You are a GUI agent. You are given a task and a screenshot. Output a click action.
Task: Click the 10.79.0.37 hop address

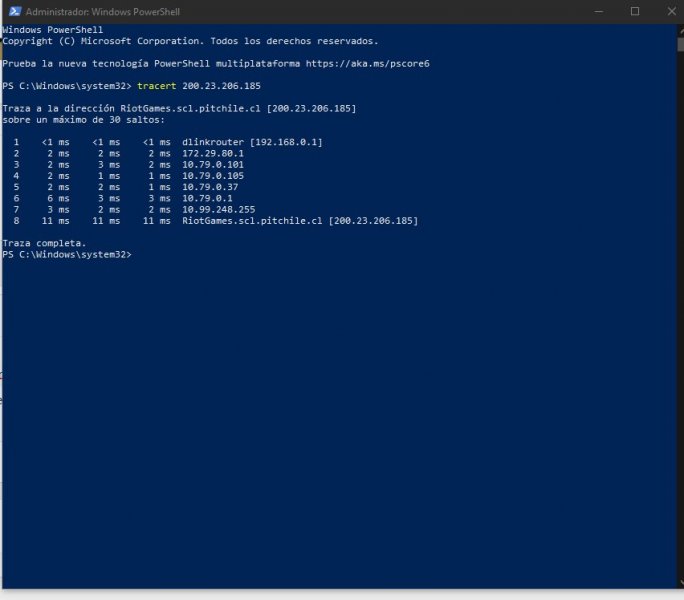click(x=210, y=187)
